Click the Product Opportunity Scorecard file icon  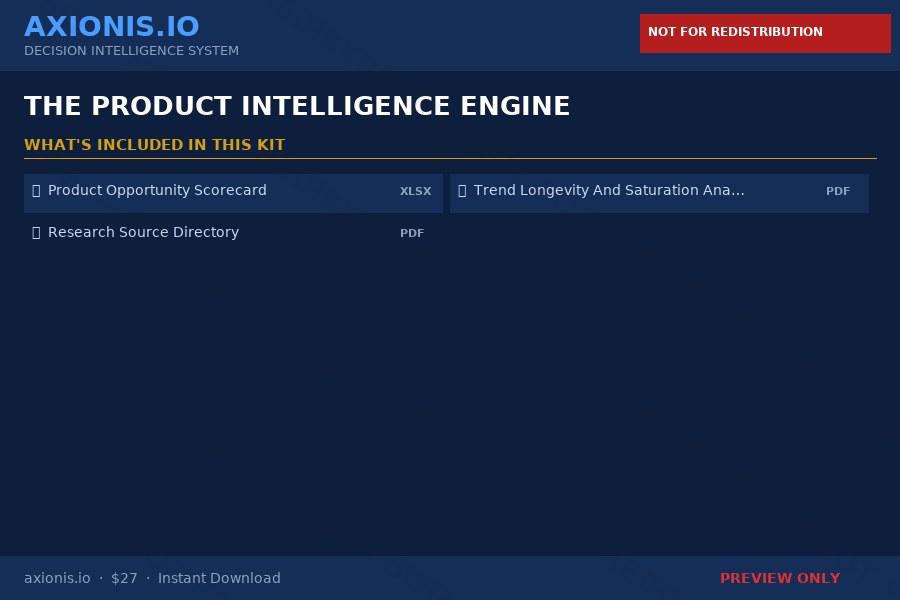click(x=37, y=190)
